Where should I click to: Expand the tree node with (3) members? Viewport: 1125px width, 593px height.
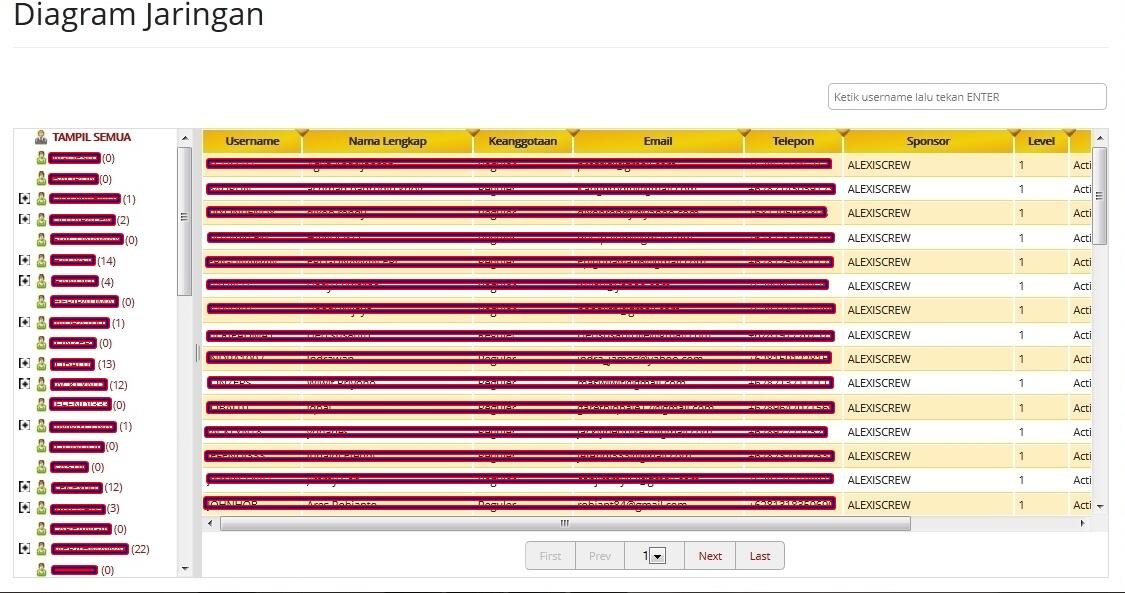click(24, 508)
